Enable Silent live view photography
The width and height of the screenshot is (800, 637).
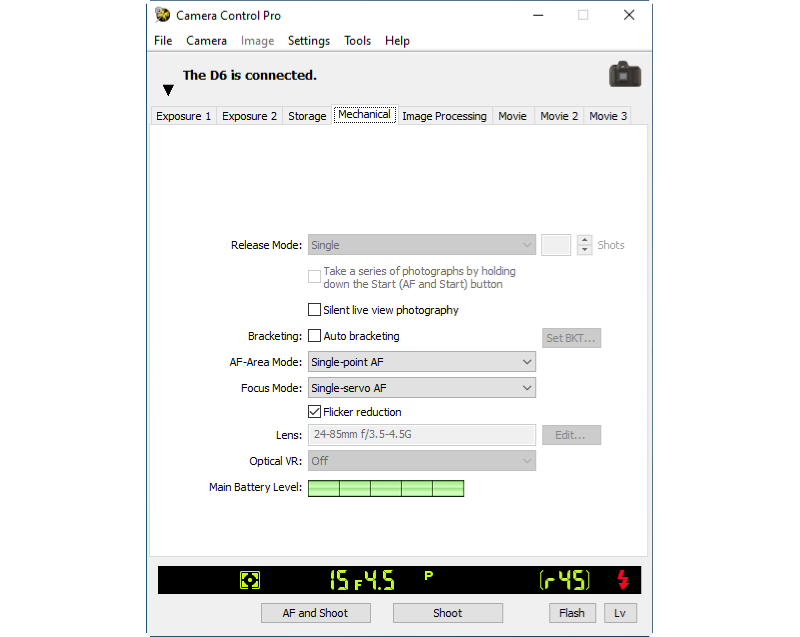314,310
